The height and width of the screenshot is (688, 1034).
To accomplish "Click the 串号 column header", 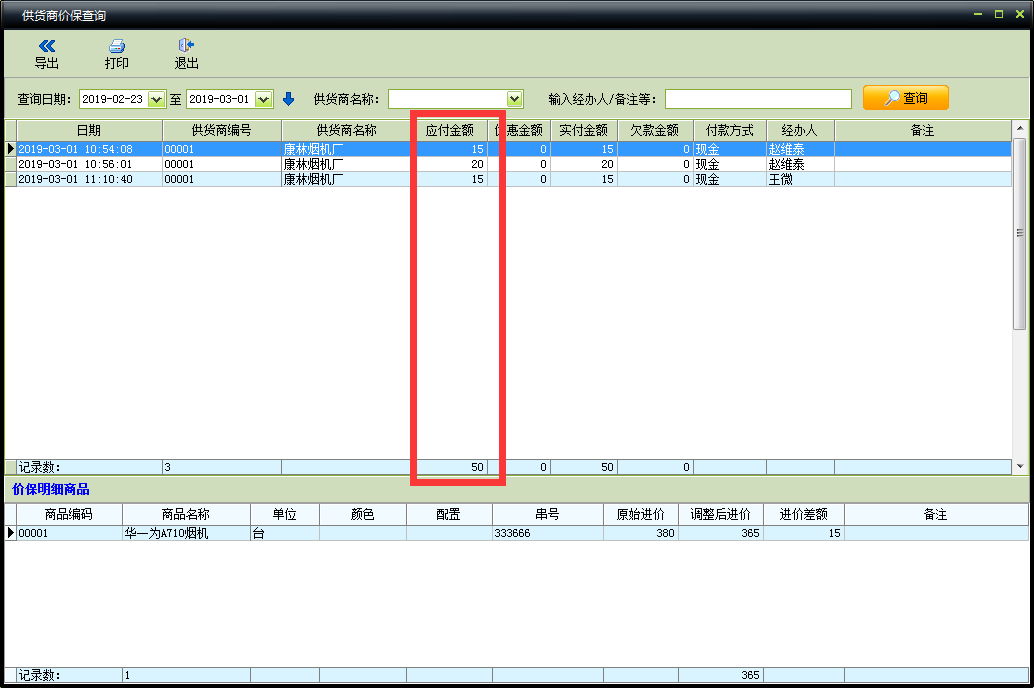I will (x=547, y=514).
